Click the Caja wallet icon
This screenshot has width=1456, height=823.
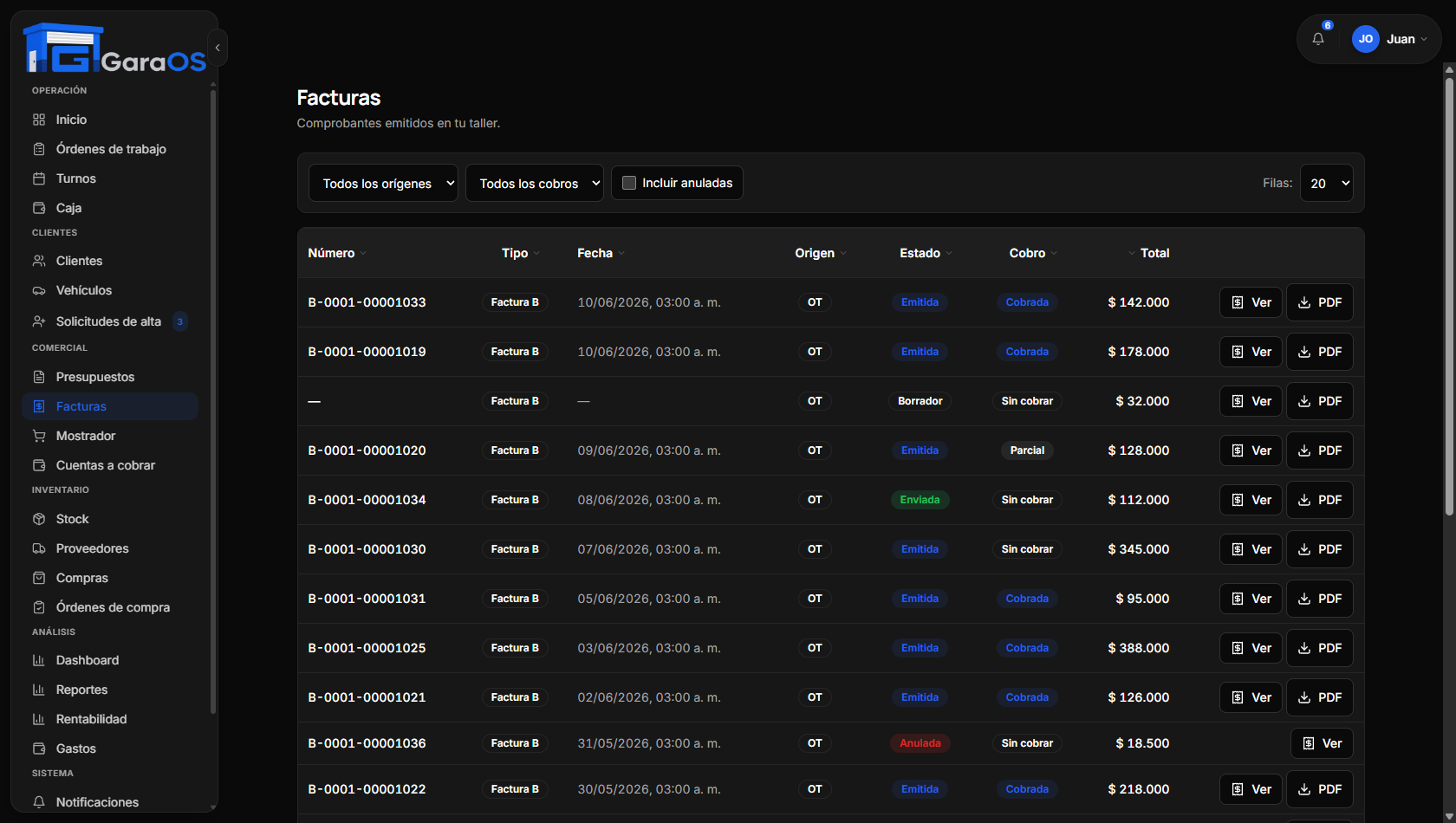click(39, 208)
